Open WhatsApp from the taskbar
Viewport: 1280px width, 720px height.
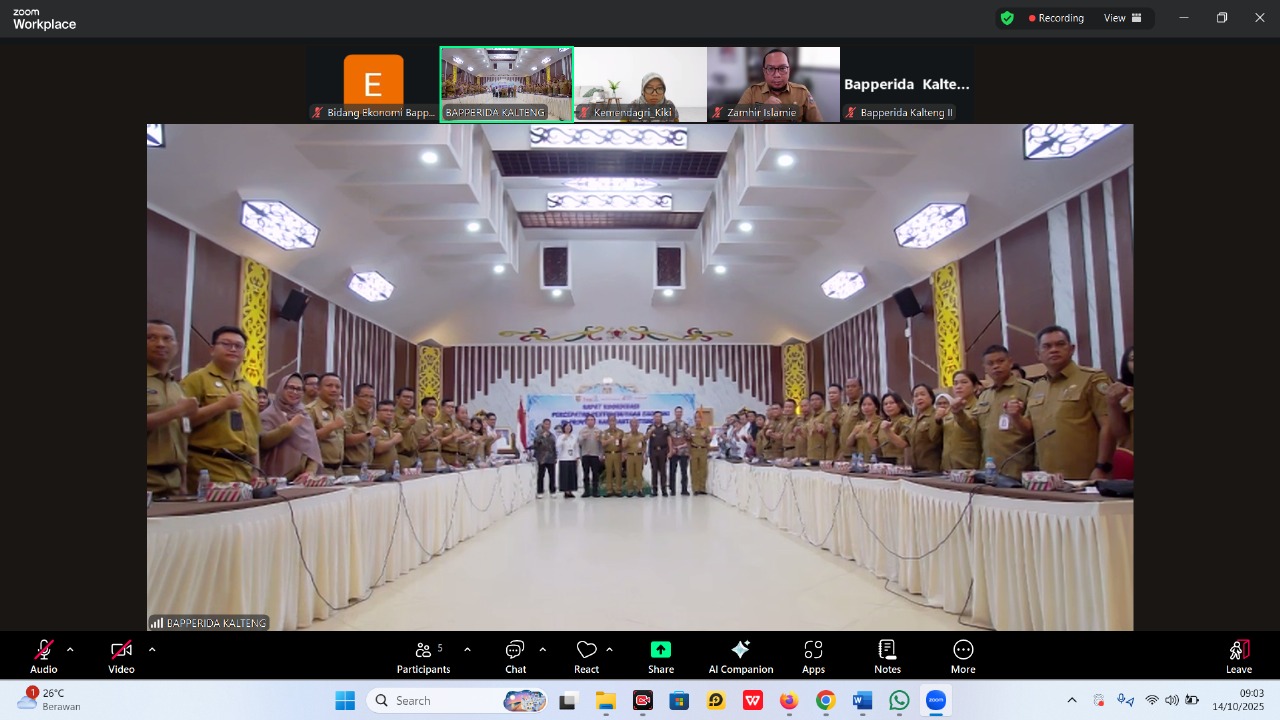click(x=899, y=701)
